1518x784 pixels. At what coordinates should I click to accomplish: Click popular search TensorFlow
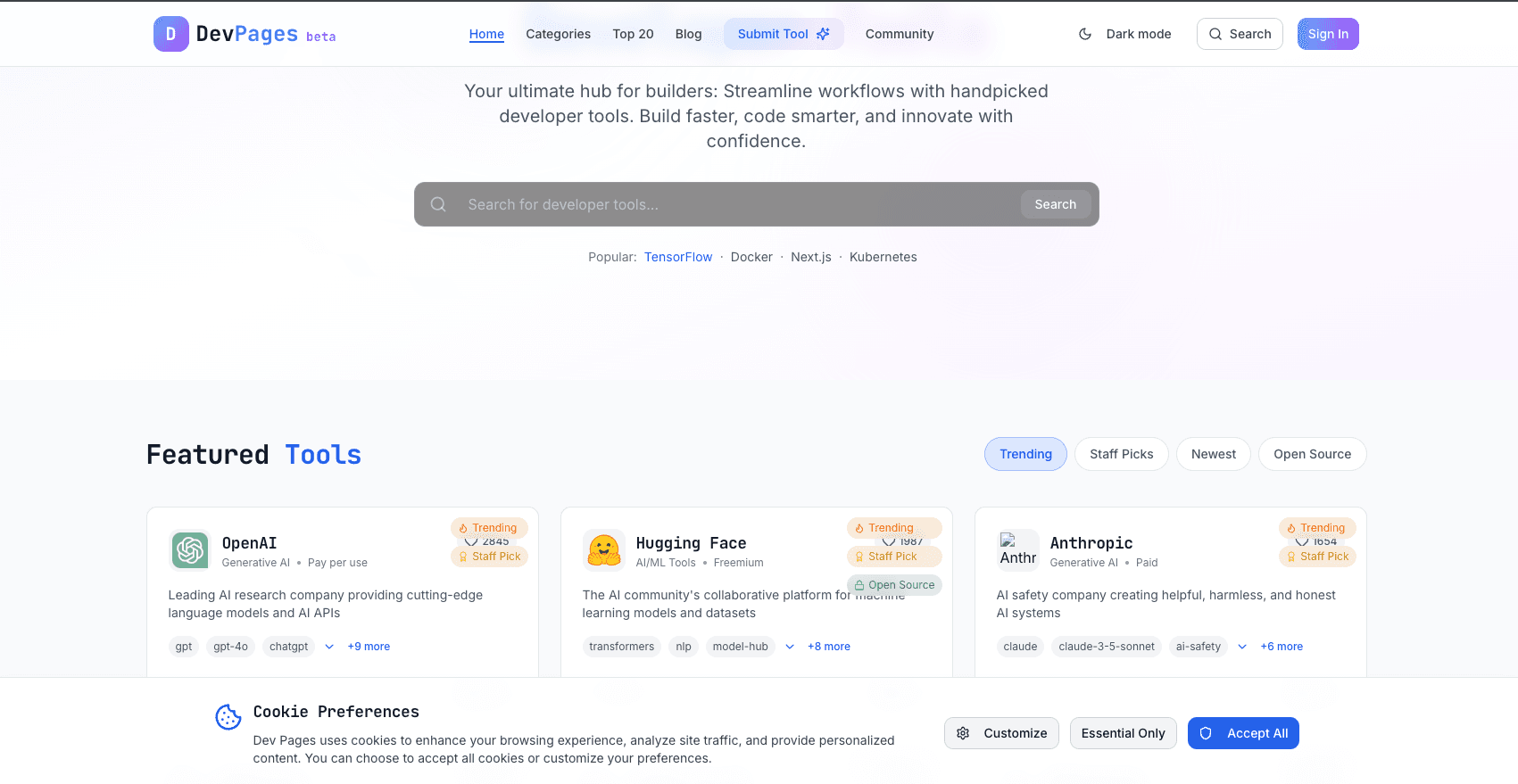(678, 257)
